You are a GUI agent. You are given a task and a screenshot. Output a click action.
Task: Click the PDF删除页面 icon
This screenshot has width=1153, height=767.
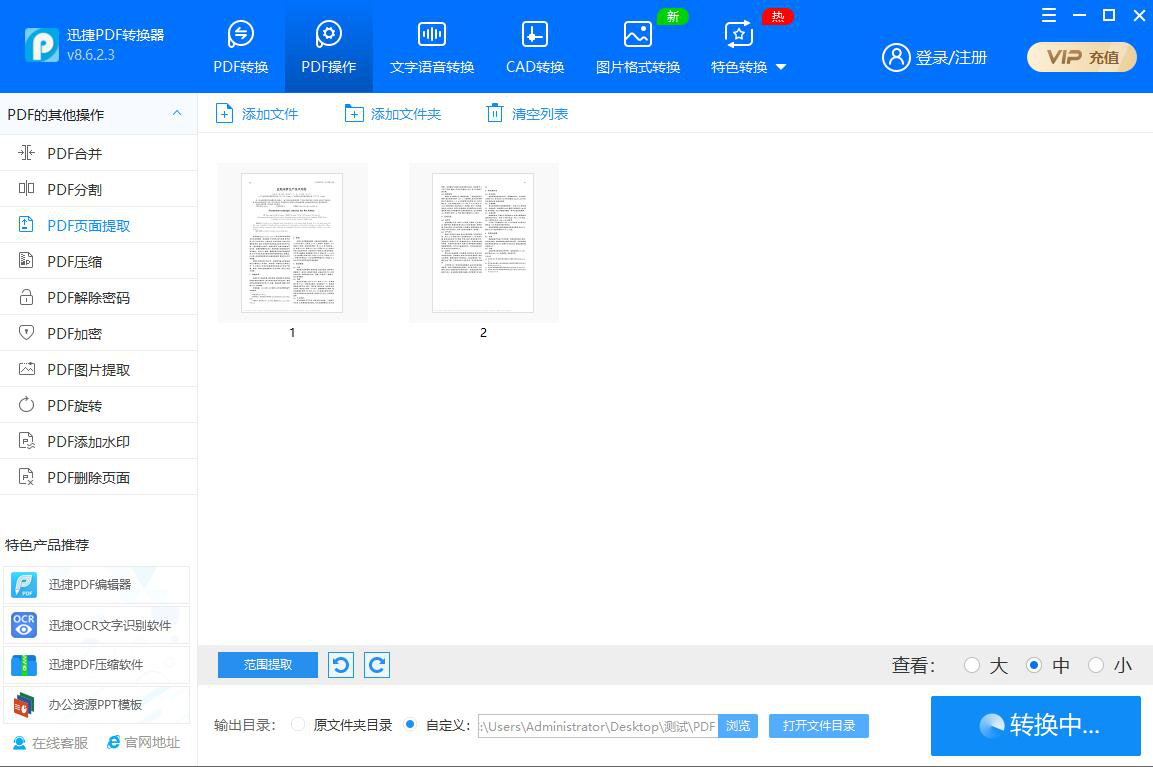click(26, 477)
